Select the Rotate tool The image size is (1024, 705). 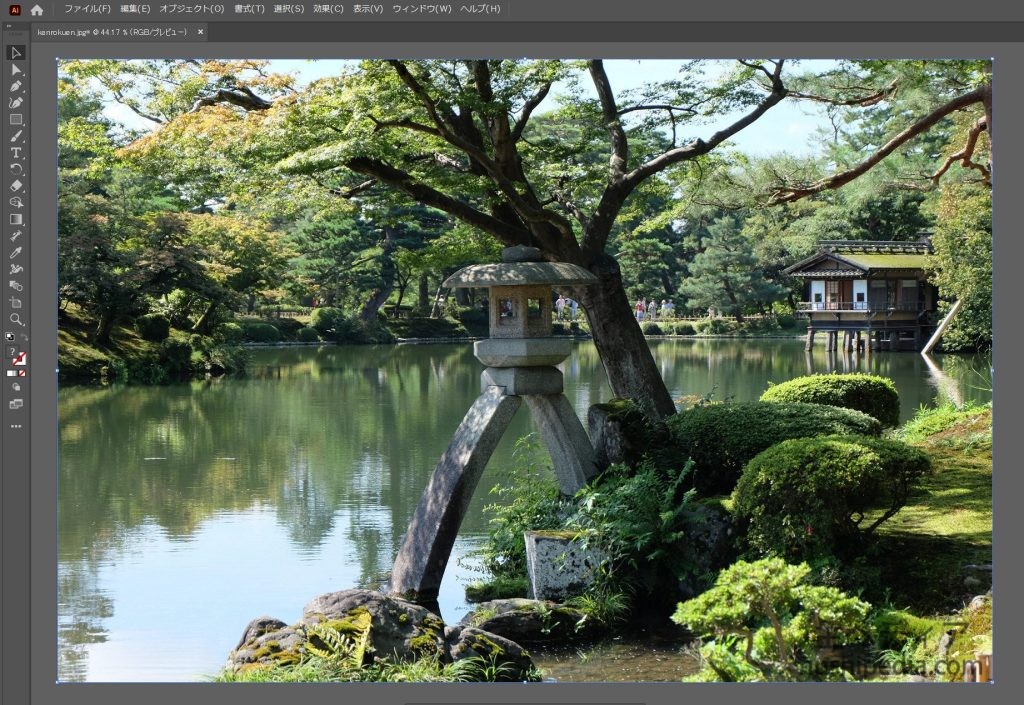point(16,169)
